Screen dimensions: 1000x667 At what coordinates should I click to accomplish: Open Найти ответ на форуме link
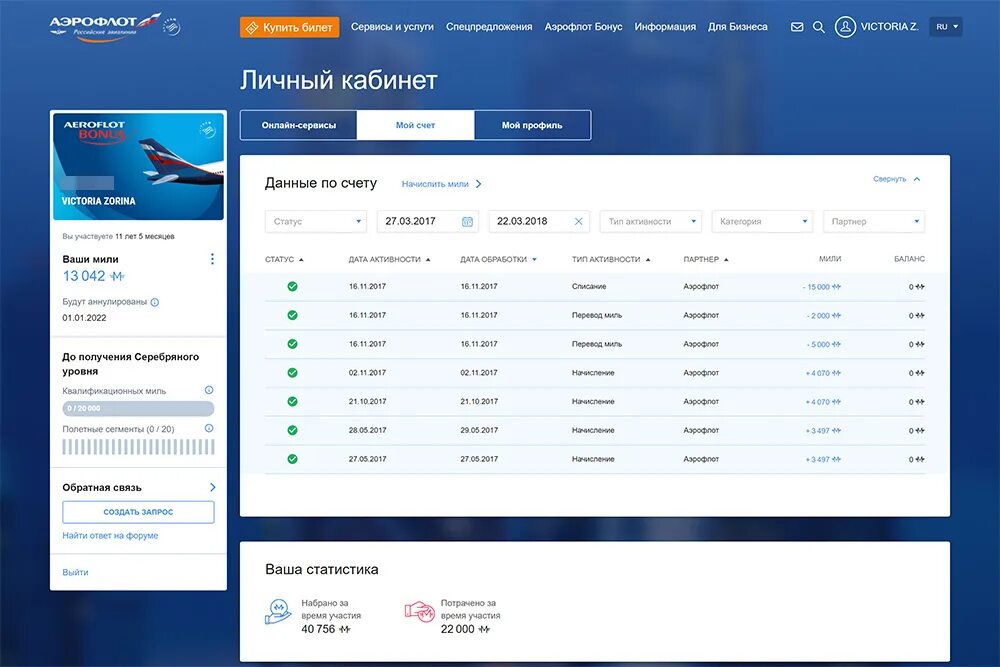tap(110, 536)
